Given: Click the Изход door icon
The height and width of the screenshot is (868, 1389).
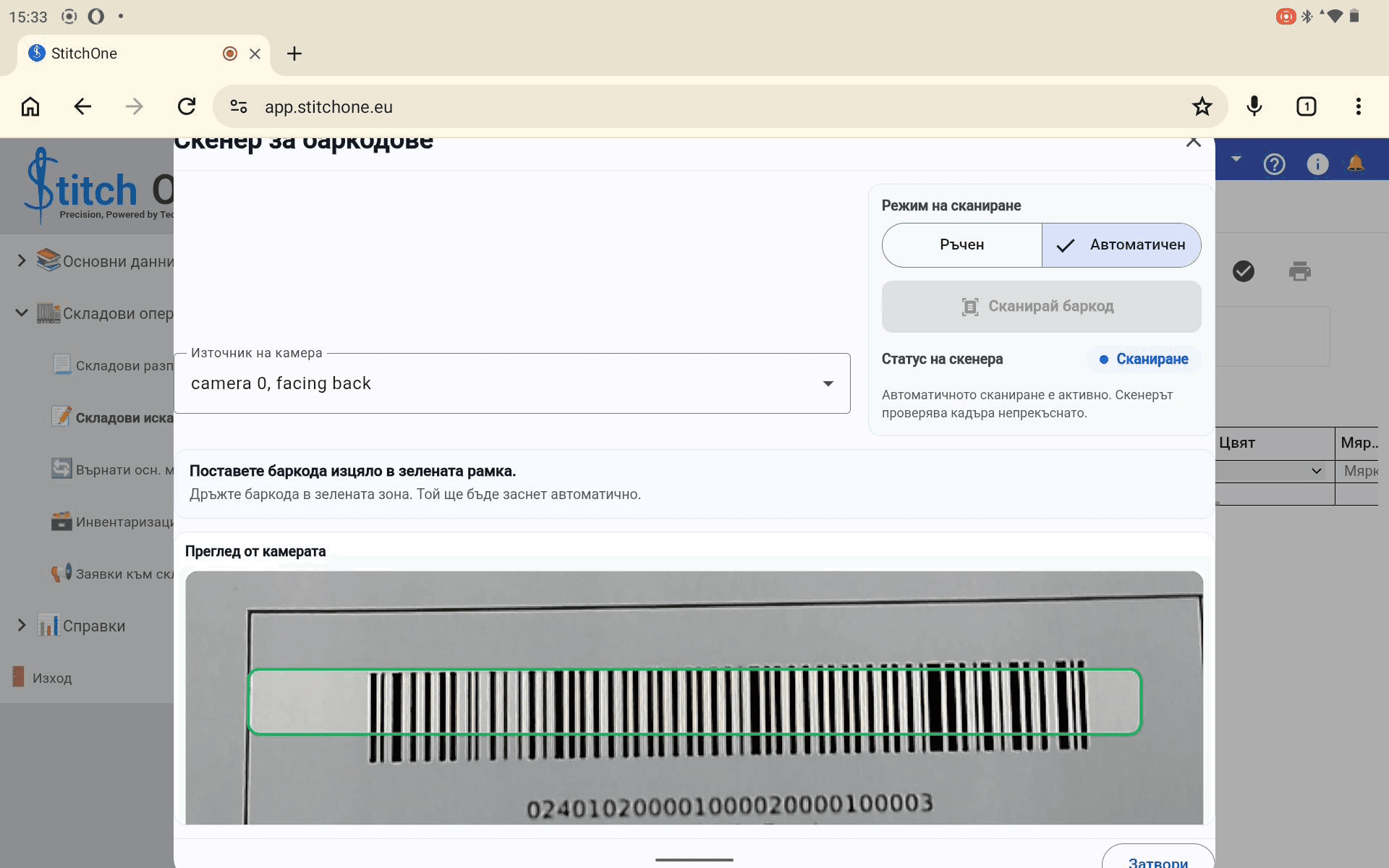Looking at the screenshot, I should [19, 677].
